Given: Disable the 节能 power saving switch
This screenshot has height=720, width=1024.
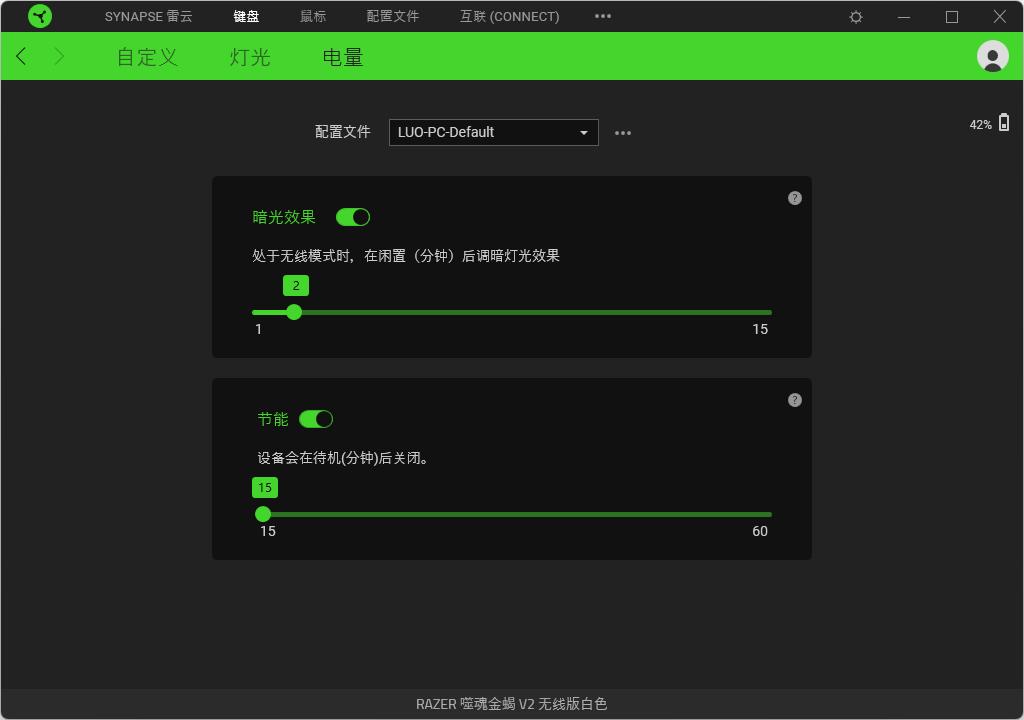Looking at the screenshot, I should pos(316,418).
